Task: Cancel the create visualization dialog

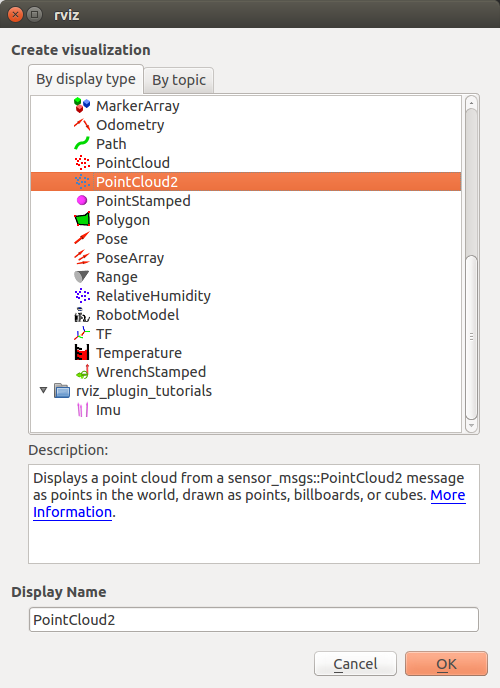Action: (355, 664)
